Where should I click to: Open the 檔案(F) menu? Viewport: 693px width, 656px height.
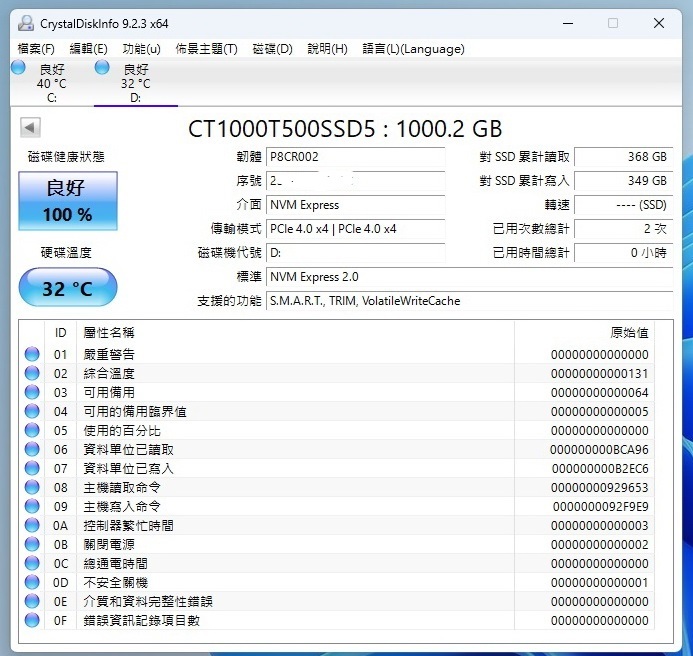(36, 48)
